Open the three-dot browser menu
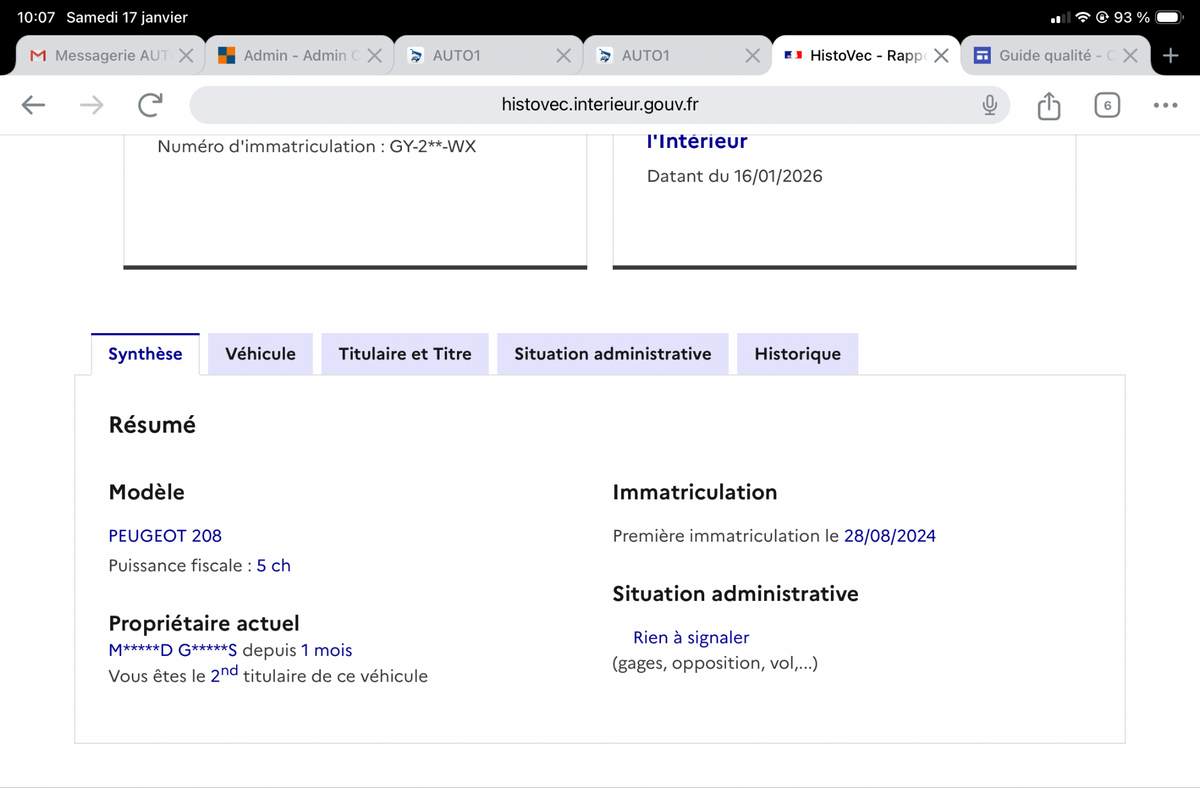Image resolution: width=1200 pixels, height=788 pixels. (x=1165, y=105)
